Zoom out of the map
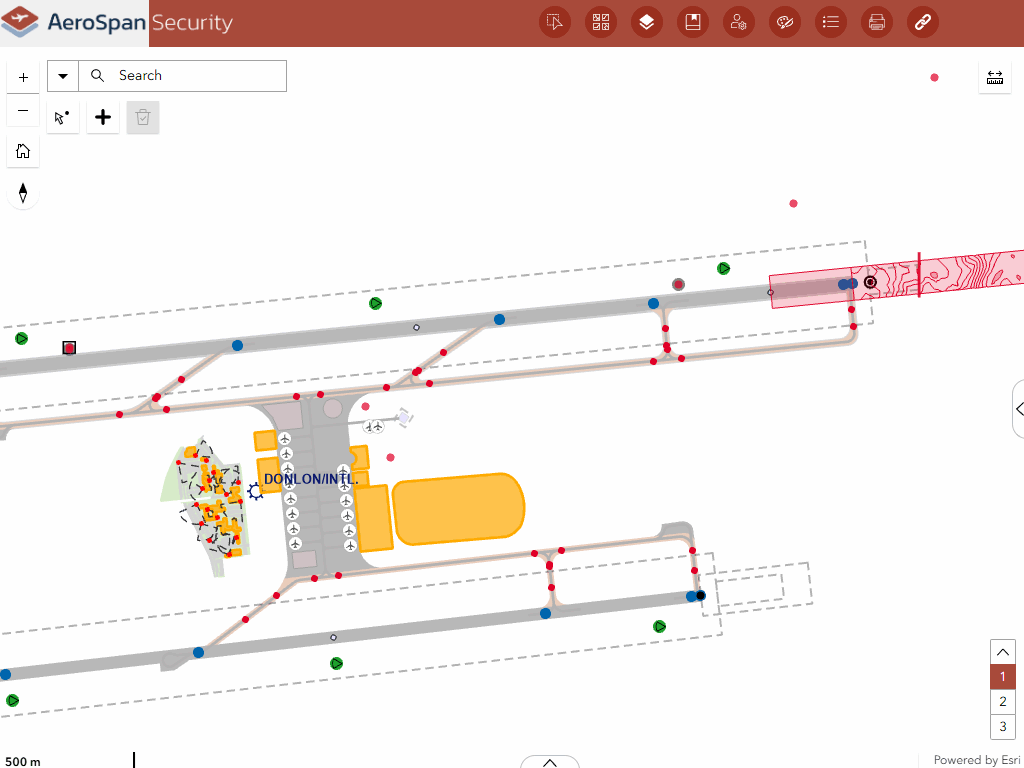The width and height of the screenshot is (1024, 768). pos(23,110)
